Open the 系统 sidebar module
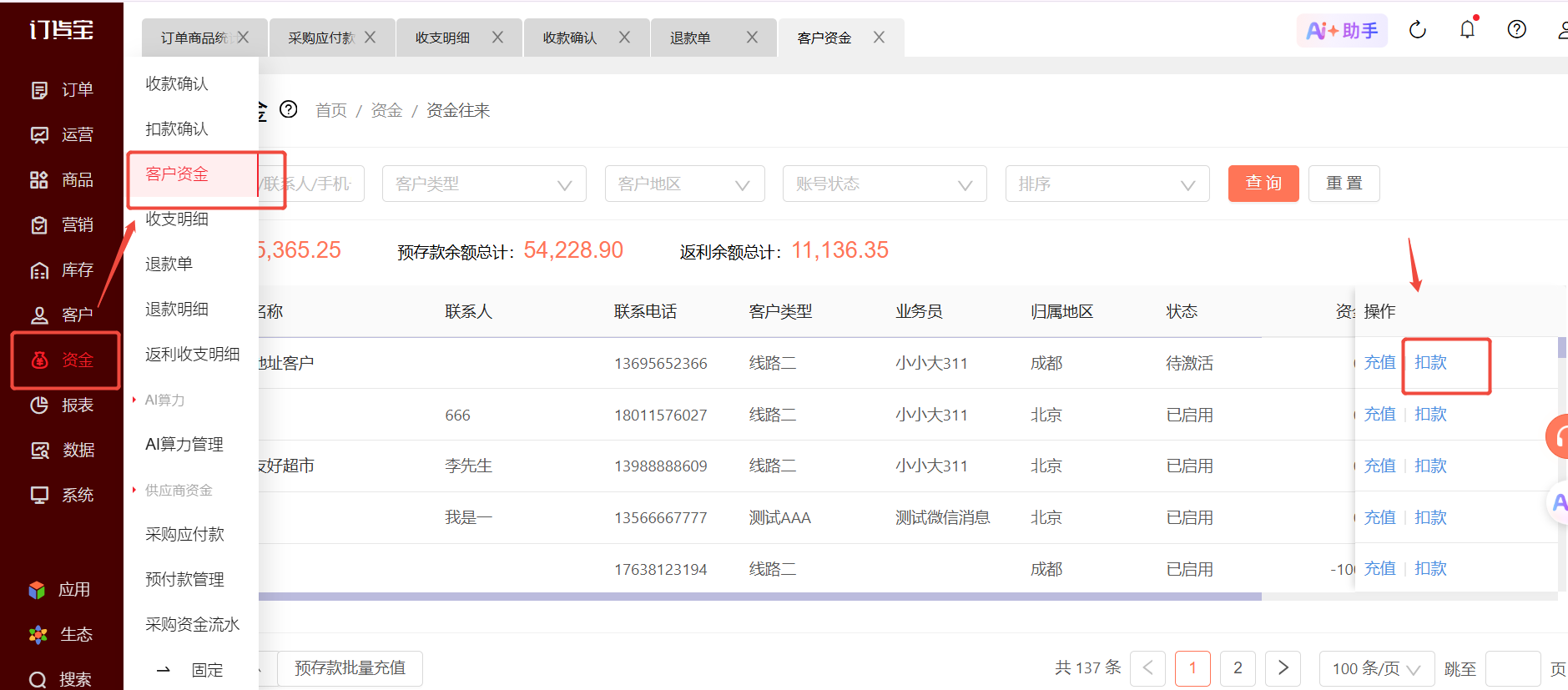The height and width of the screenshot is (690, 1568). click(x=62, y=496)
